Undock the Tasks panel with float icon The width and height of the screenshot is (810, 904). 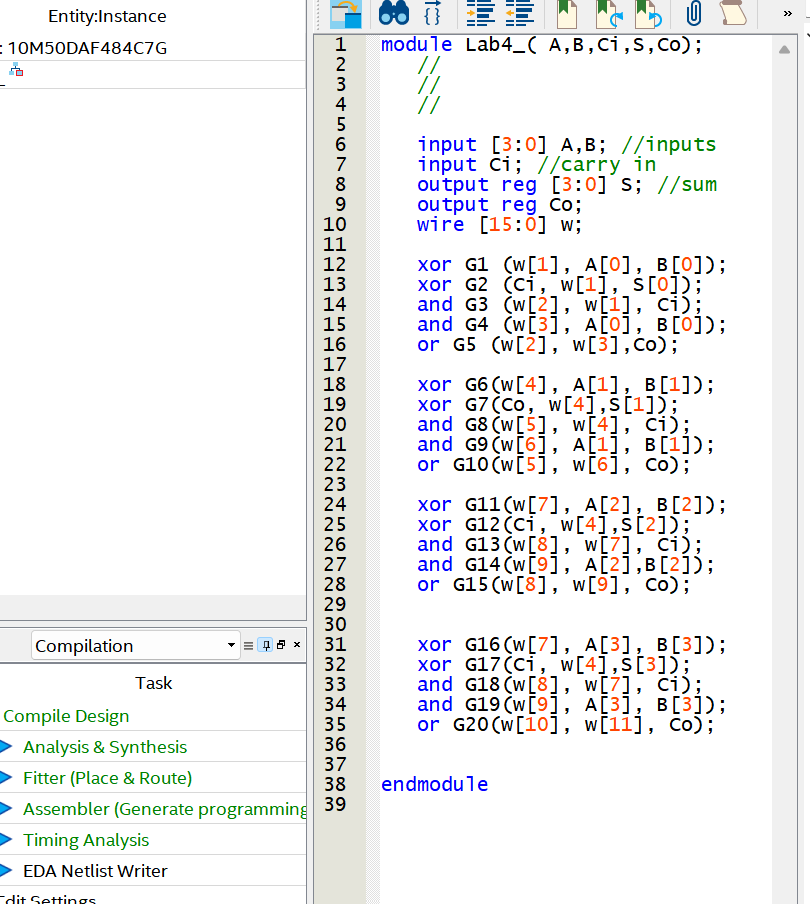(x=280, y=644)
